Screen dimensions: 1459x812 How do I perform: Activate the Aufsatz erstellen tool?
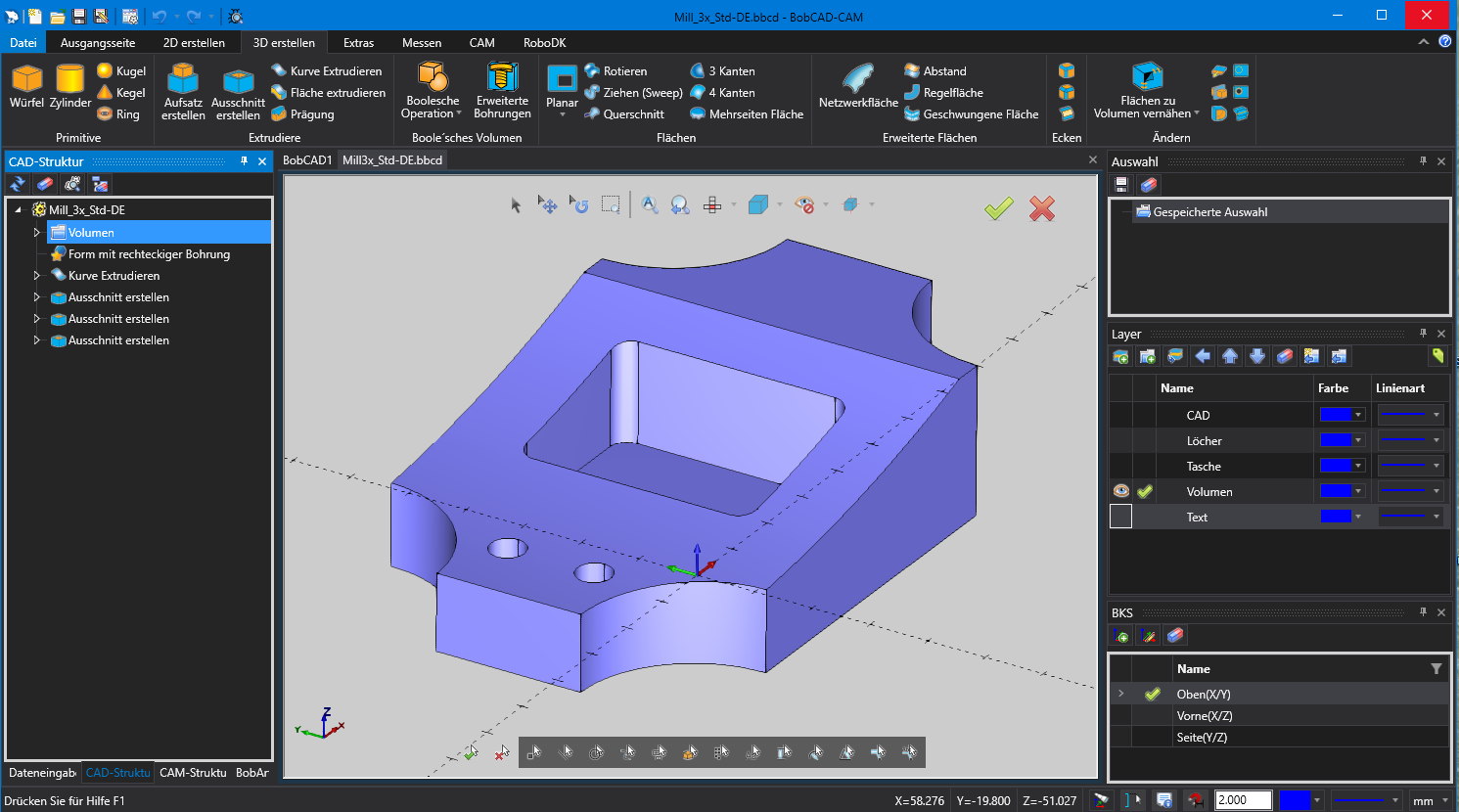tap(183, 92)
